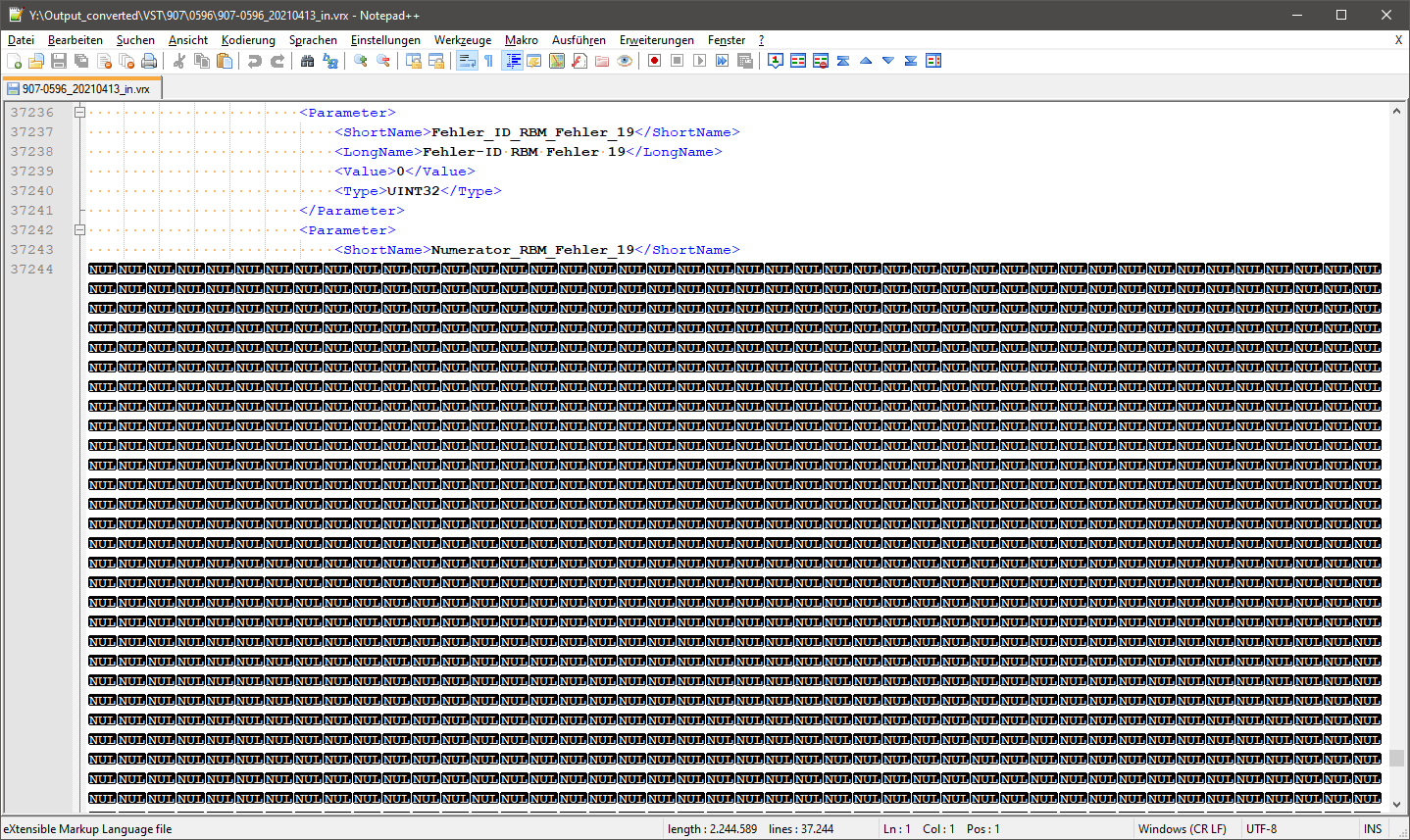Toggle Folder as Workspace icon
The image size is (1410, 840).
pos(602,61)
